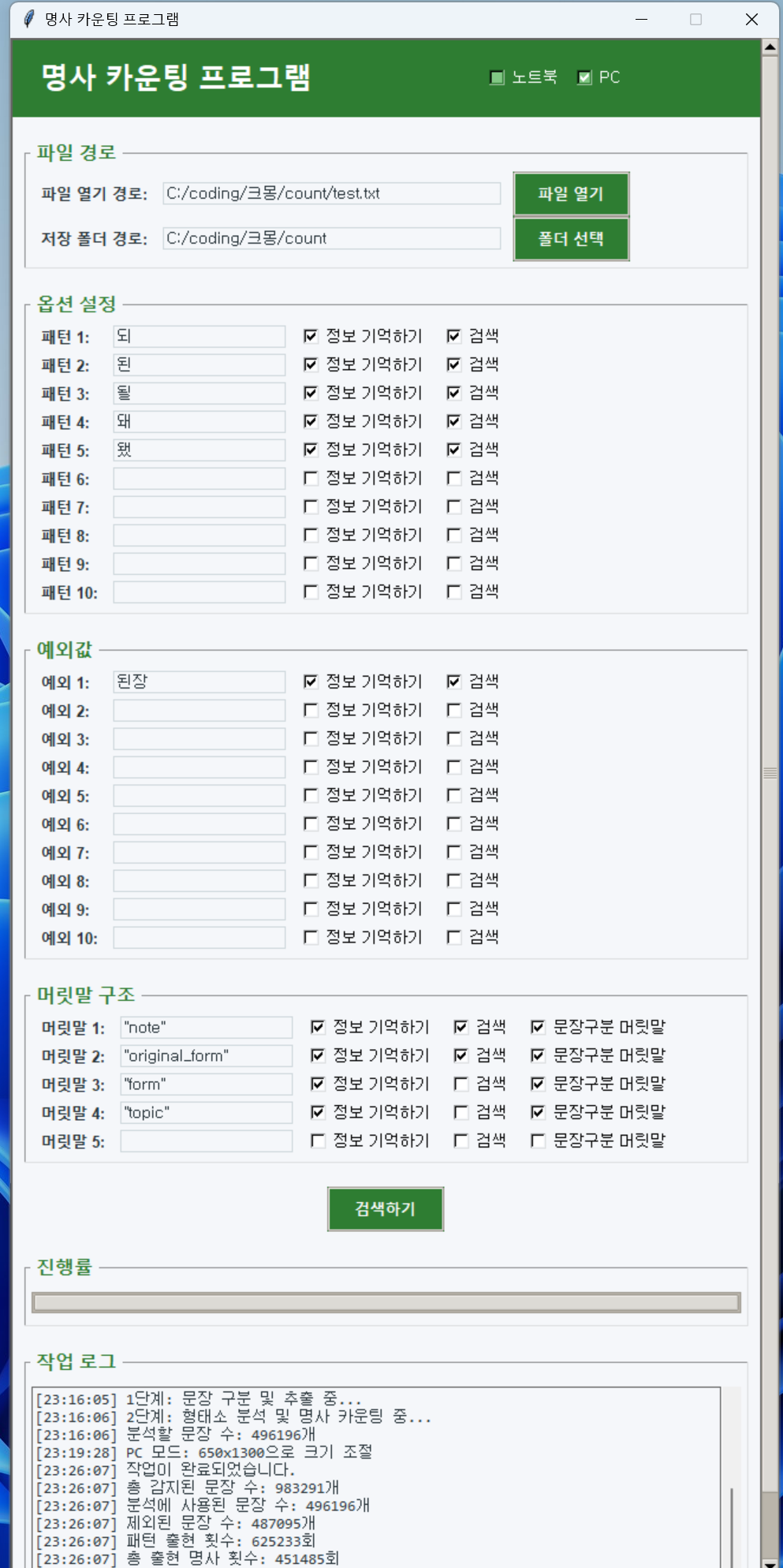Screen dimensions: 783x1568
Task: Minimize the 명사 카운팅 프로그램 window
Action: (642, 19)
